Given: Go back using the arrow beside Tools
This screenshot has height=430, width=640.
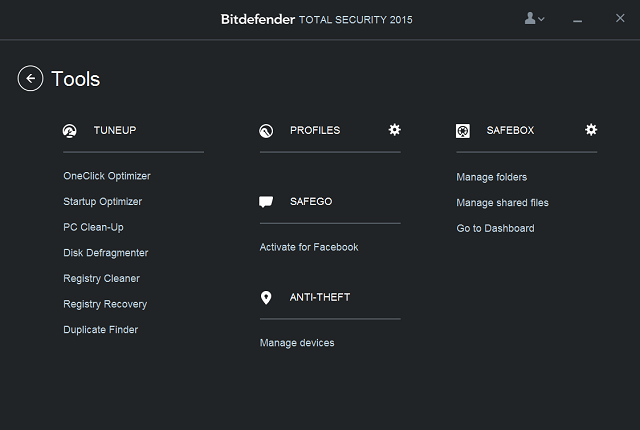Looking at the screenshot, I should pos(30,78).
